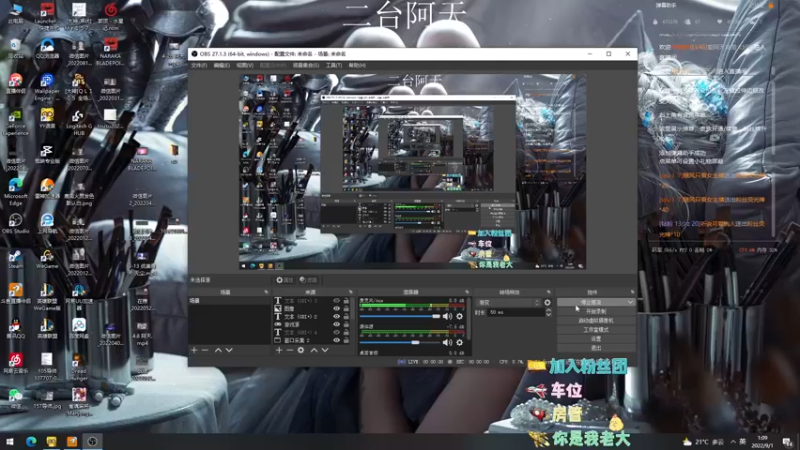Pop out the 转场特效 dock panel
Image resolution: width=800 pixels, height=450 pixels.
549,292
